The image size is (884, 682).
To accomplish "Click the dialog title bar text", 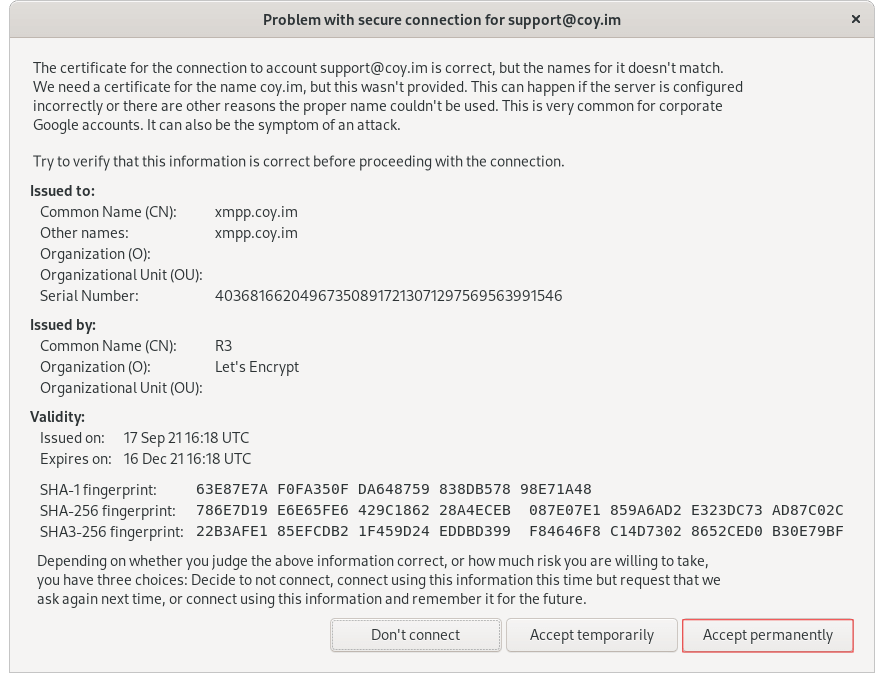I will (432, 19).
